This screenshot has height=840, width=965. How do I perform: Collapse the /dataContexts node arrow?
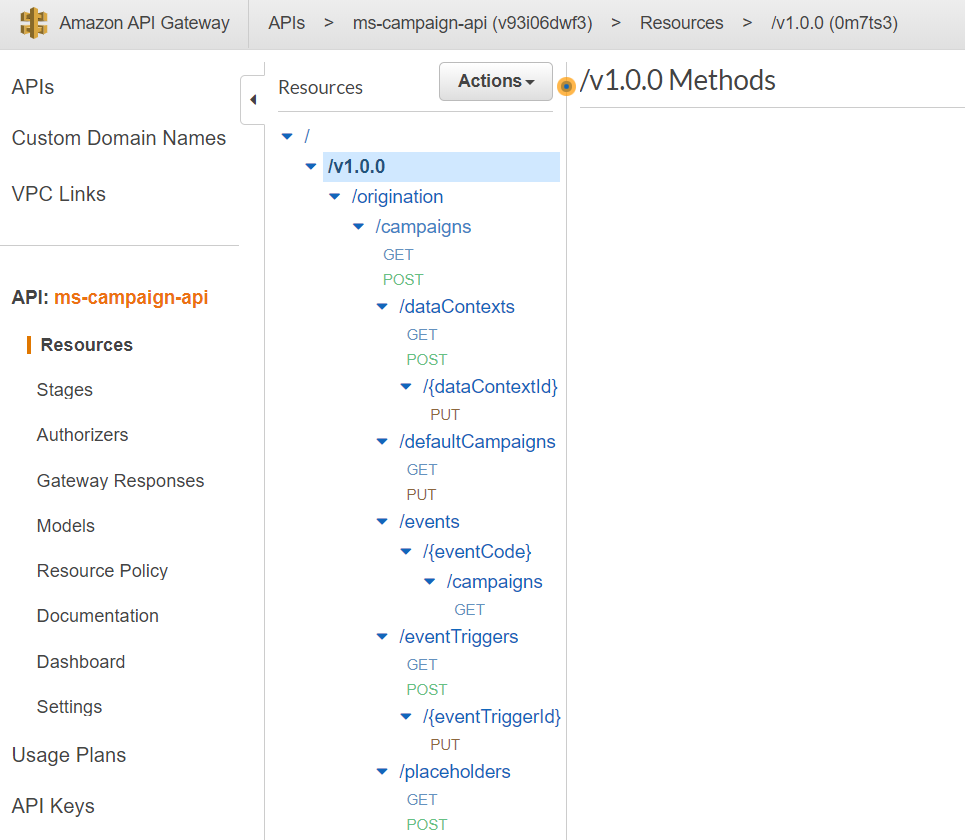(x=382, y=307)
